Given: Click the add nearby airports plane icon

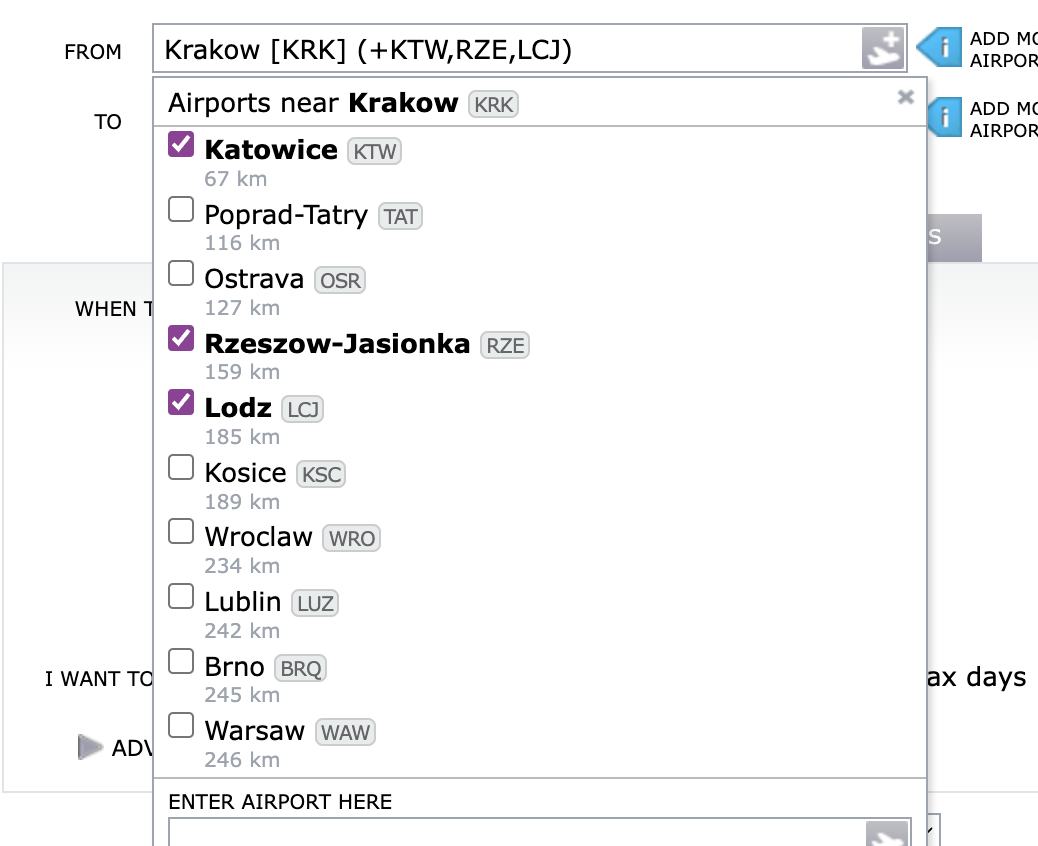Looking at the screenshot, I should (x=883, y=49).
